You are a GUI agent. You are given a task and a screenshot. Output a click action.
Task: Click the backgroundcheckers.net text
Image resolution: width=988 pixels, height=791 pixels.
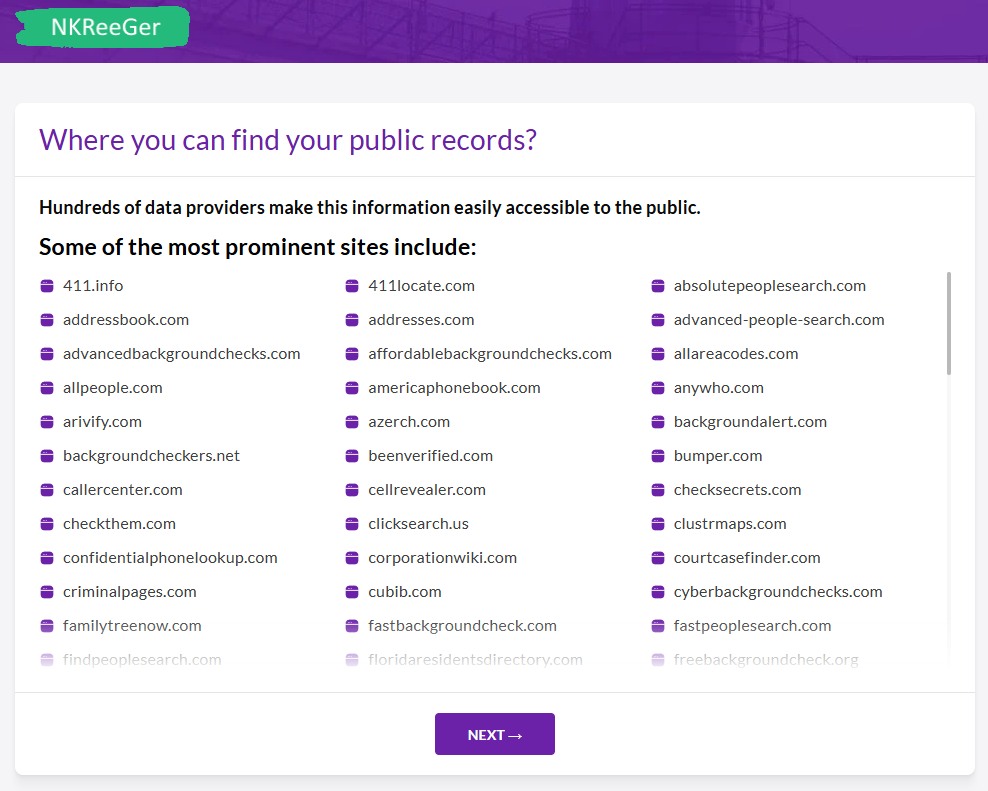pyautogui.click(x=151, y=456)
